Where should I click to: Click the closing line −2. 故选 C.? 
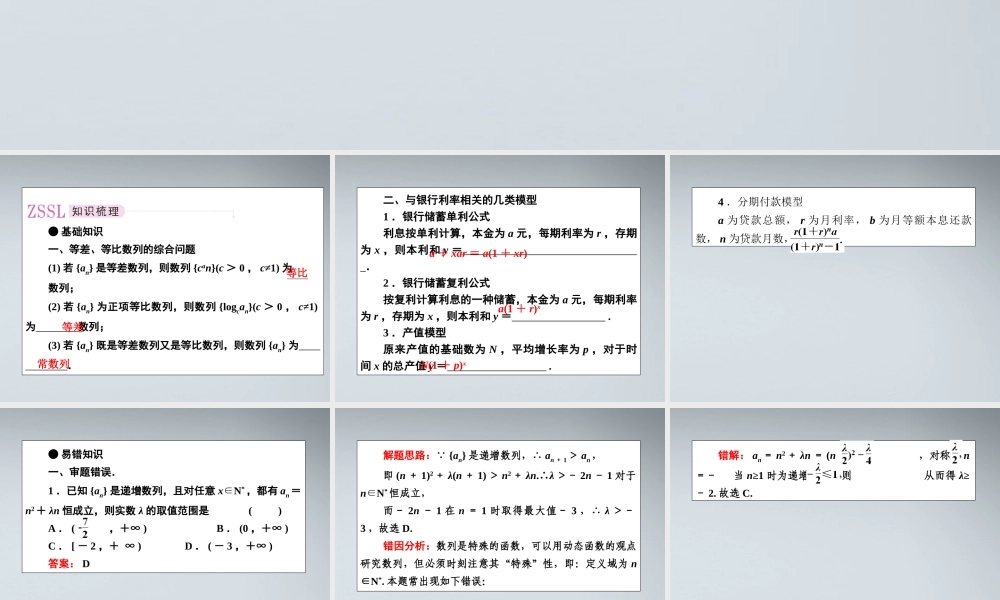click(x=725, y=493)
